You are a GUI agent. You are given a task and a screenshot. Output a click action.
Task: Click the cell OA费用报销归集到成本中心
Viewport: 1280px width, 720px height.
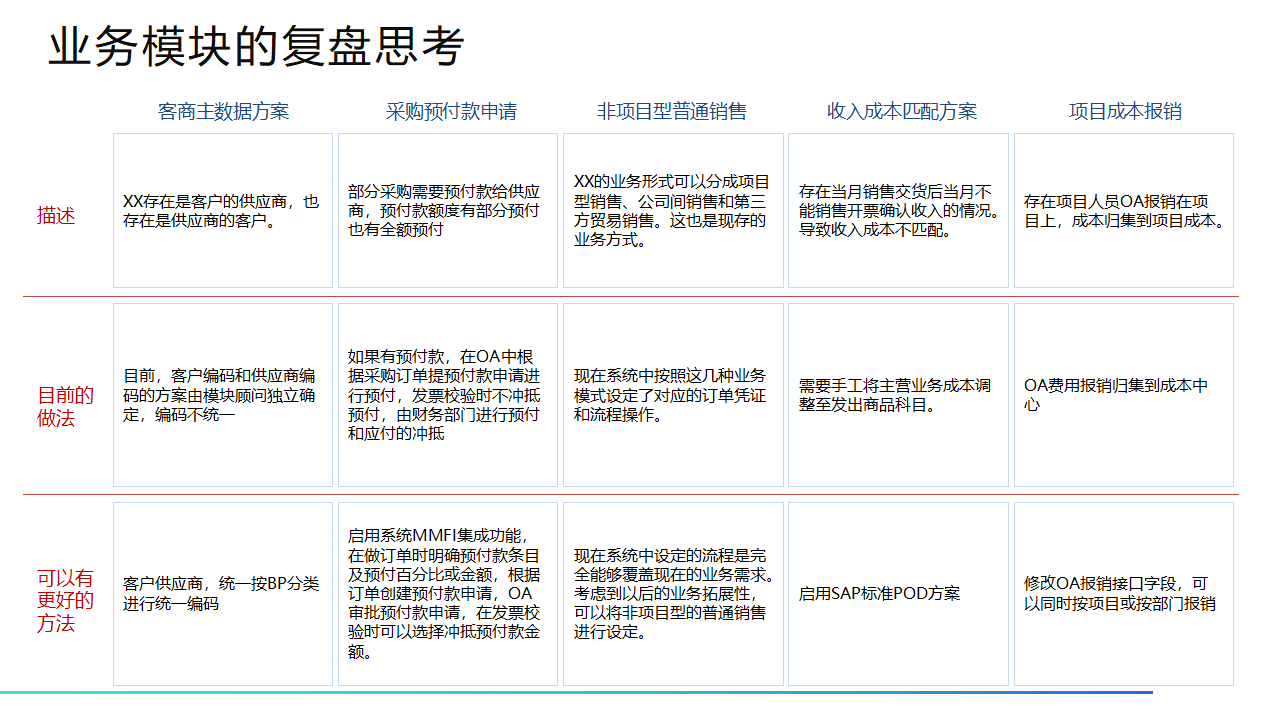coord(1124,395)
